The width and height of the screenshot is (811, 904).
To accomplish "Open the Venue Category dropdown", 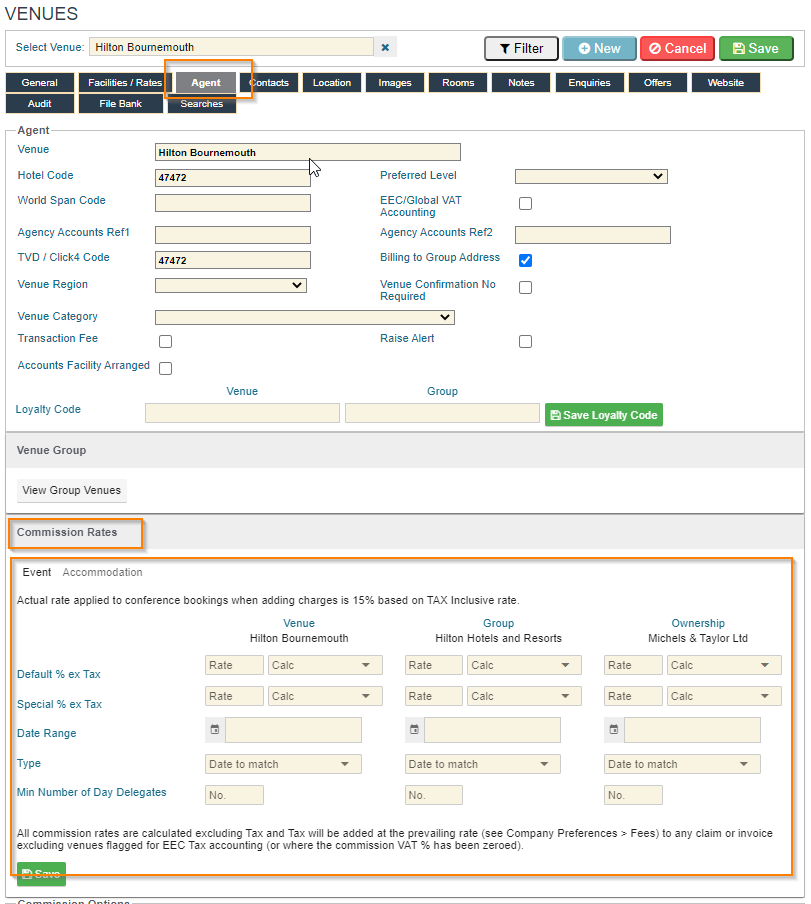I will pyautogui.click(x=304, y=317).
